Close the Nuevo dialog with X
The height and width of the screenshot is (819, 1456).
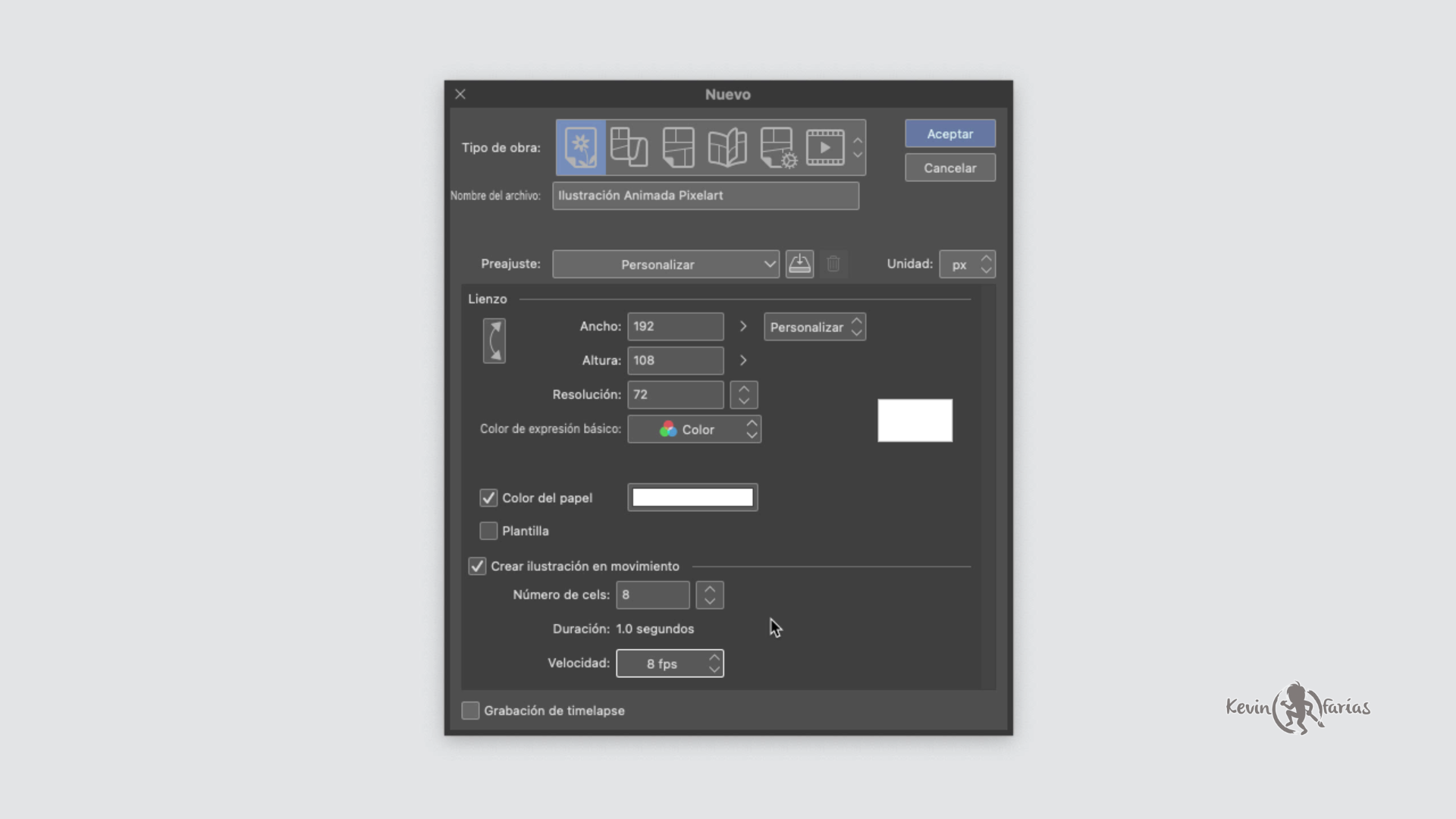[x=460, y=94]
